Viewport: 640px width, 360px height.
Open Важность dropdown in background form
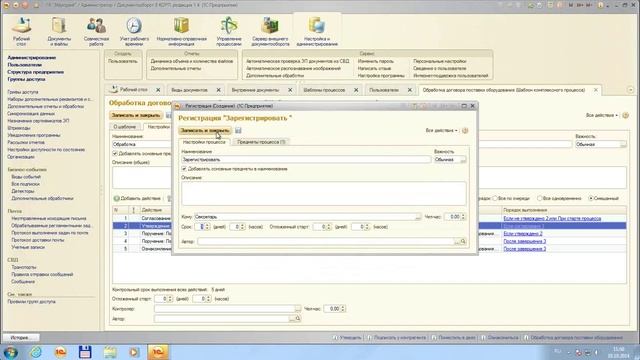(x=623, y=144)
